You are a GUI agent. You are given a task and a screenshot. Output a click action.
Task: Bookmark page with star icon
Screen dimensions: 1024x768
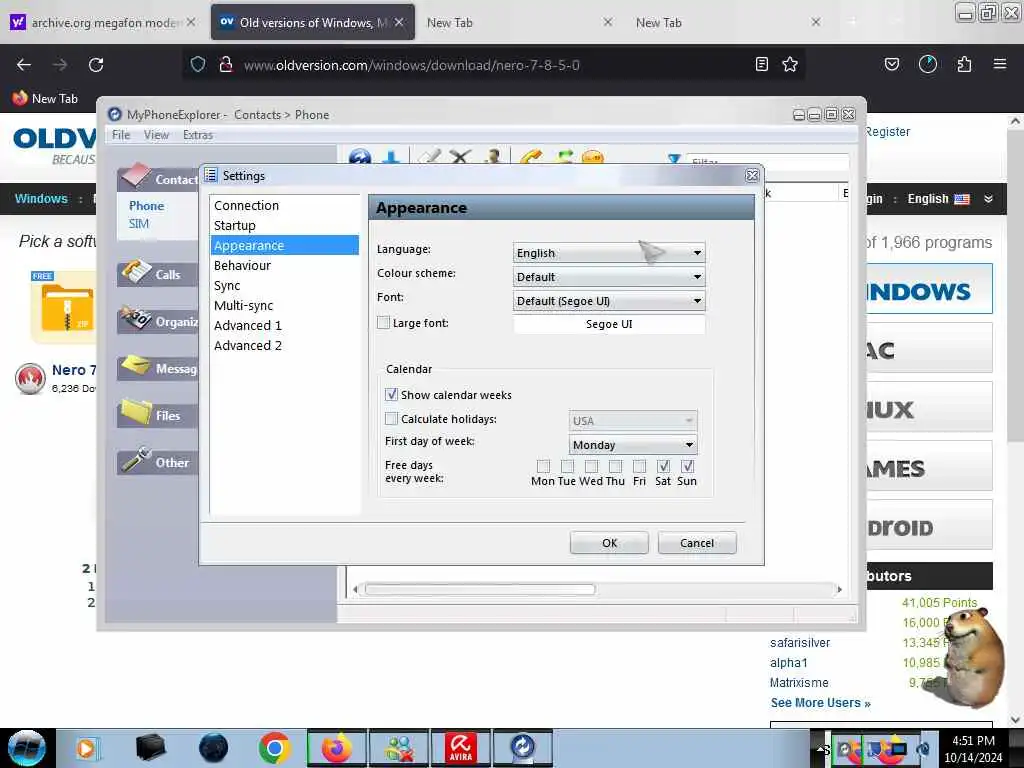tap(790, 64)
